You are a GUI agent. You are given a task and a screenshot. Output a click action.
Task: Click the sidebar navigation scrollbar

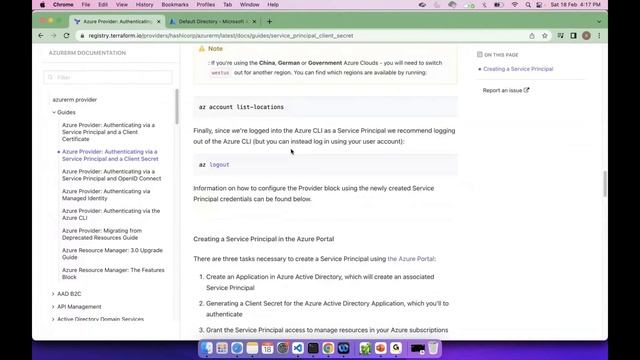pyautogui.click(x=177, y=106)
